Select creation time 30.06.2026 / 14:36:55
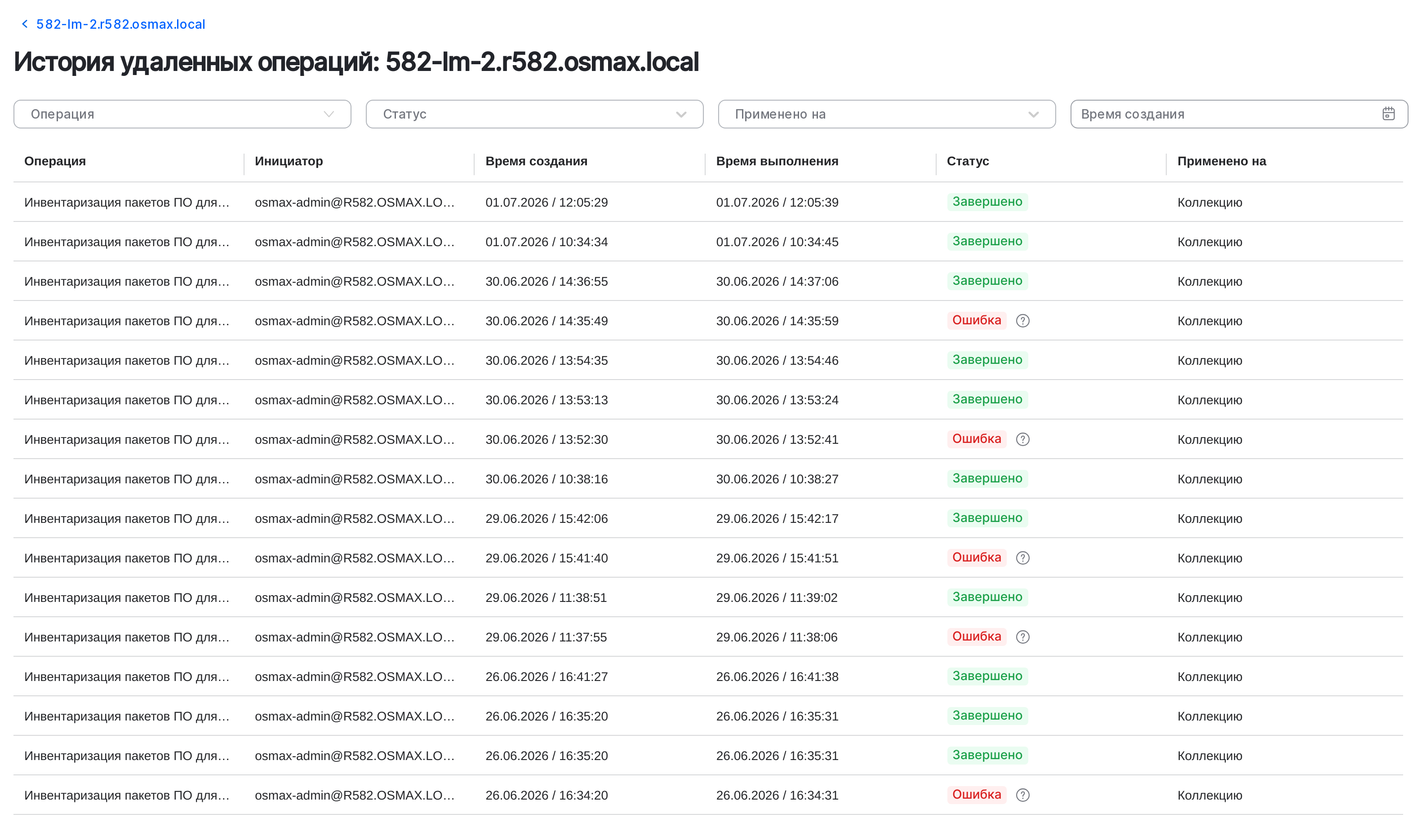This screenshot has height=840, width=1422. coord(547,282)
